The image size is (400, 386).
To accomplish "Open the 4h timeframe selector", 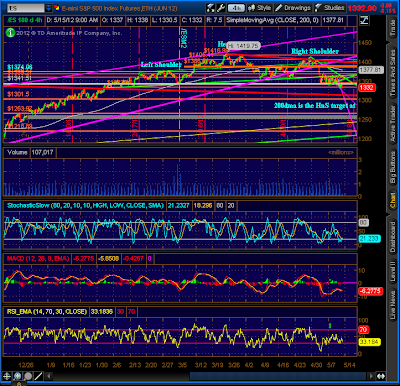I will pos(236,8).
